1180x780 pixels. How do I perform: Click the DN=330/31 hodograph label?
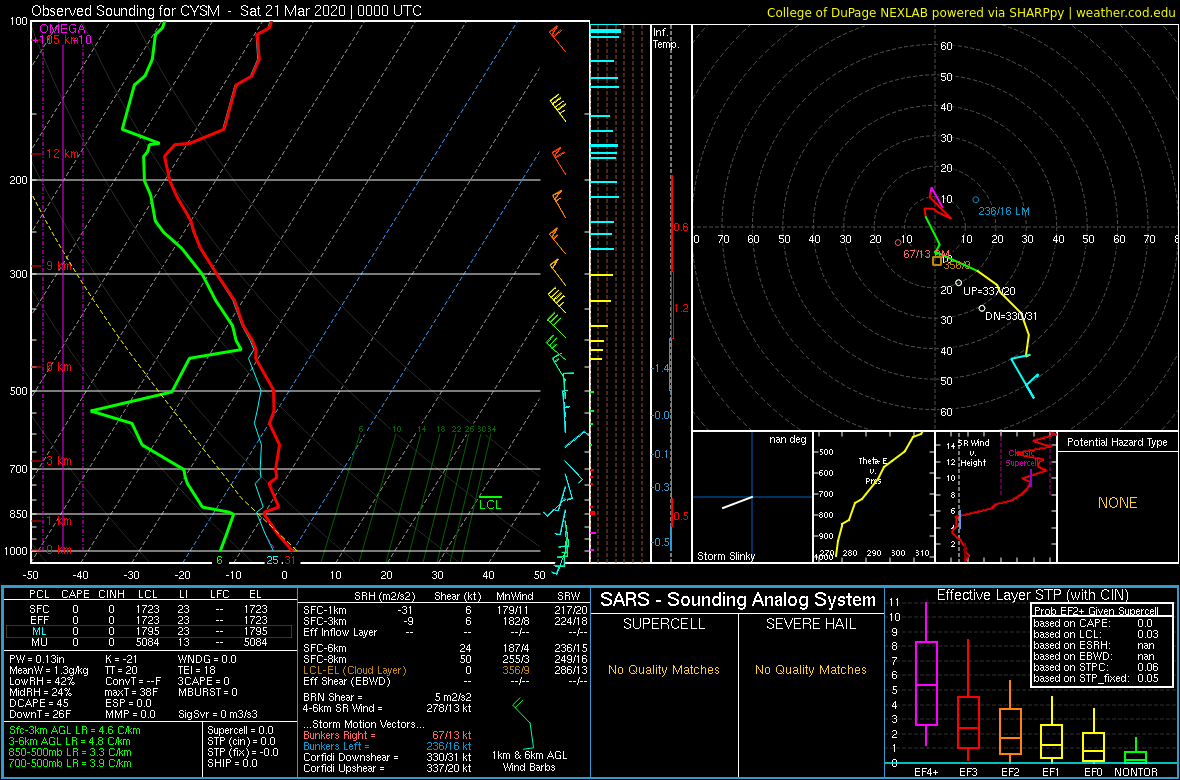tap(1012, 315)
